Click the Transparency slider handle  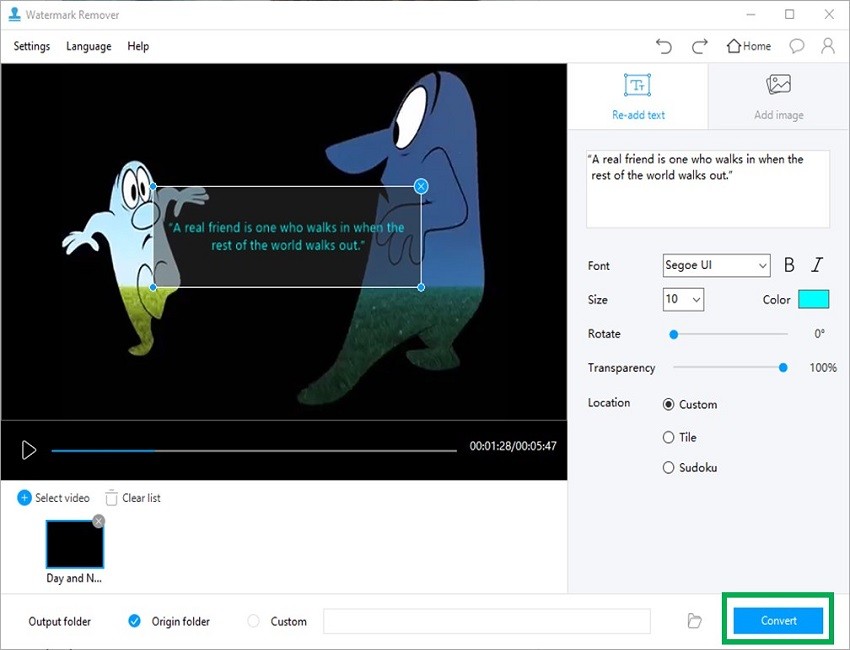[x=783, y=368]
